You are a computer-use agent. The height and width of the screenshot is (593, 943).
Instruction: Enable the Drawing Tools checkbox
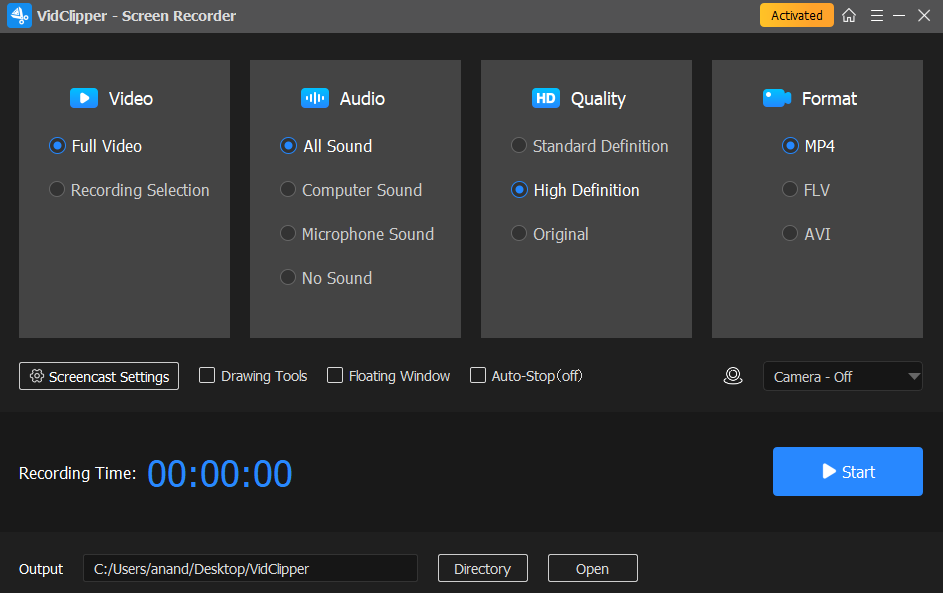click(x=207, y=376)
